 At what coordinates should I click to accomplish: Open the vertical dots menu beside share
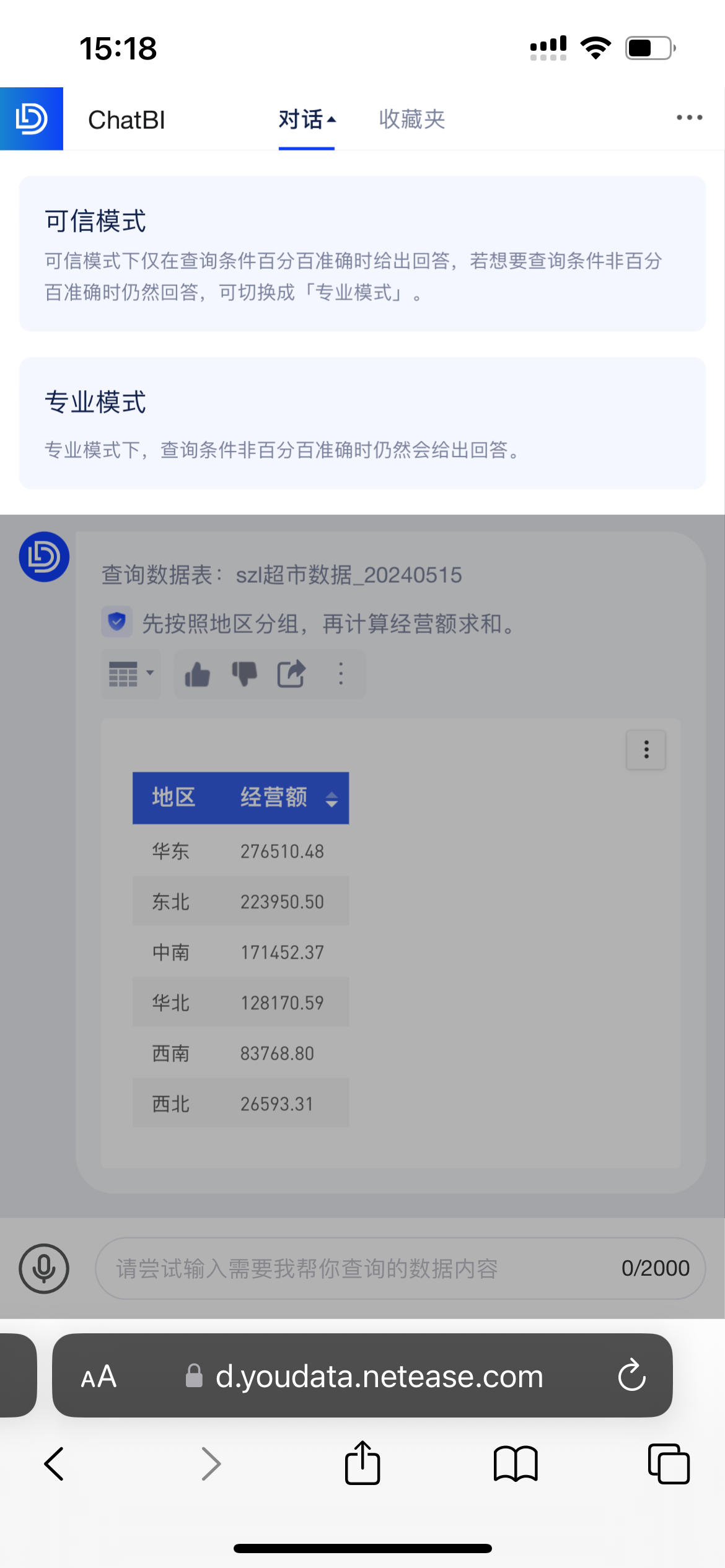pyautogui.click(x=341, y=674)
